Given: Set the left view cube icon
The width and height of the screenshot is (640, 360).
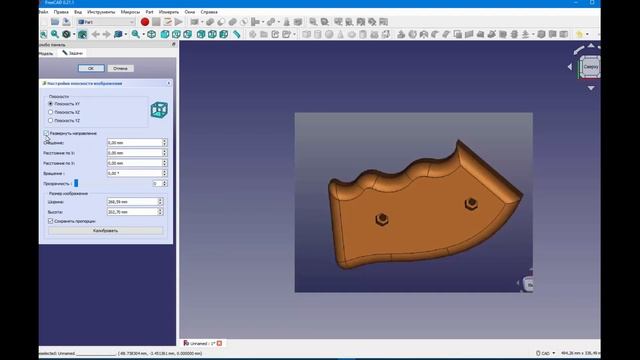Looking at the screenshot, I should pyautogui.click(x=224, y=34).
